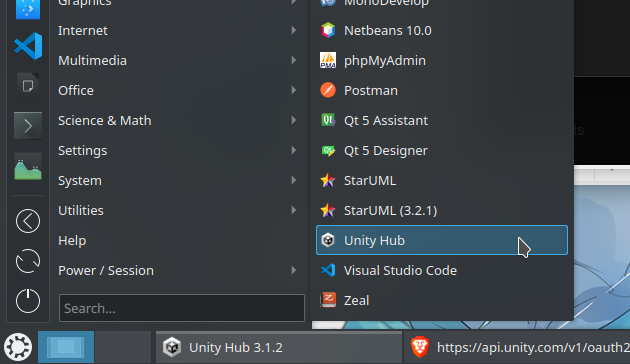Launch terminal icon in favorites sidebar
630x364 pixels.
pyautogui.click(x=28, y=126)
